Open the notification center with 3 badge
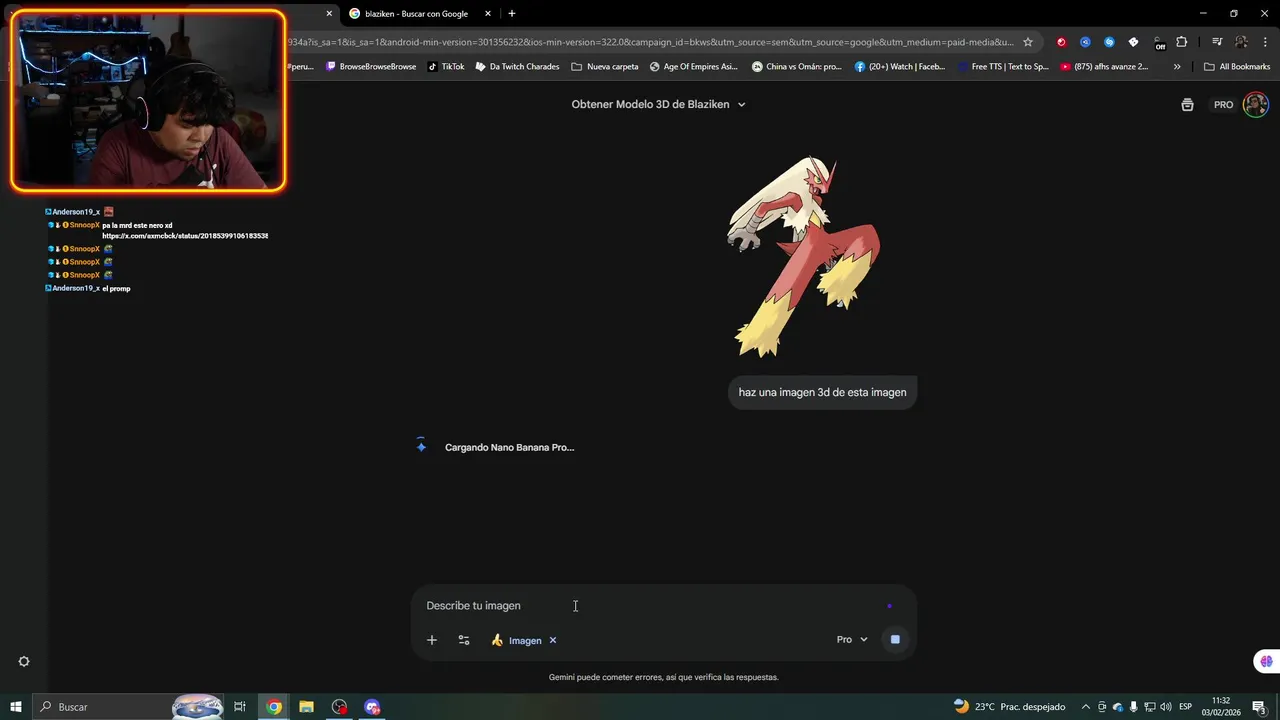The height and width of the screenshot is (720, 1280). tap(1260, 707)
